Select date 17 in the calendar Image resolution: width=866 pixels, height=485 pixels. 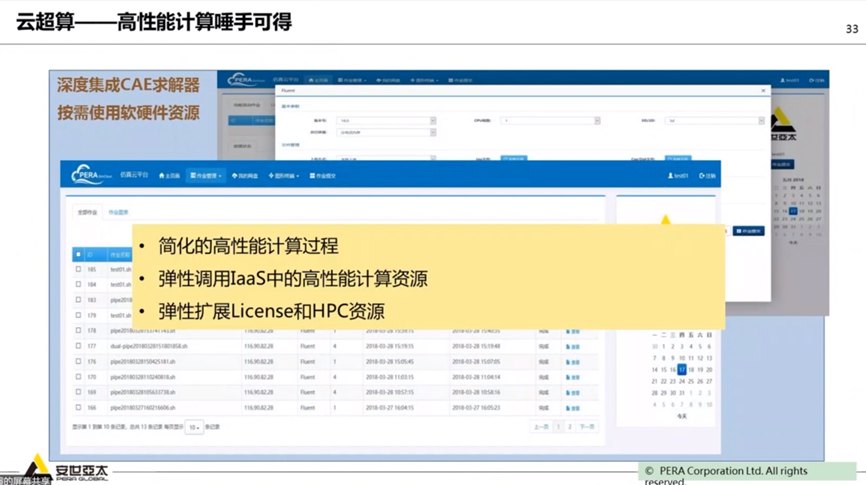pos(682,369)
